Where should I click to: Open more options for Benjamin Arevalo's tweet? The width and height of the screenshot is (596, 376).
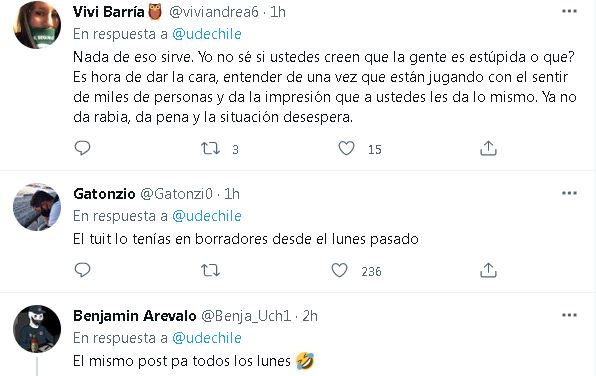coord(569,315)
